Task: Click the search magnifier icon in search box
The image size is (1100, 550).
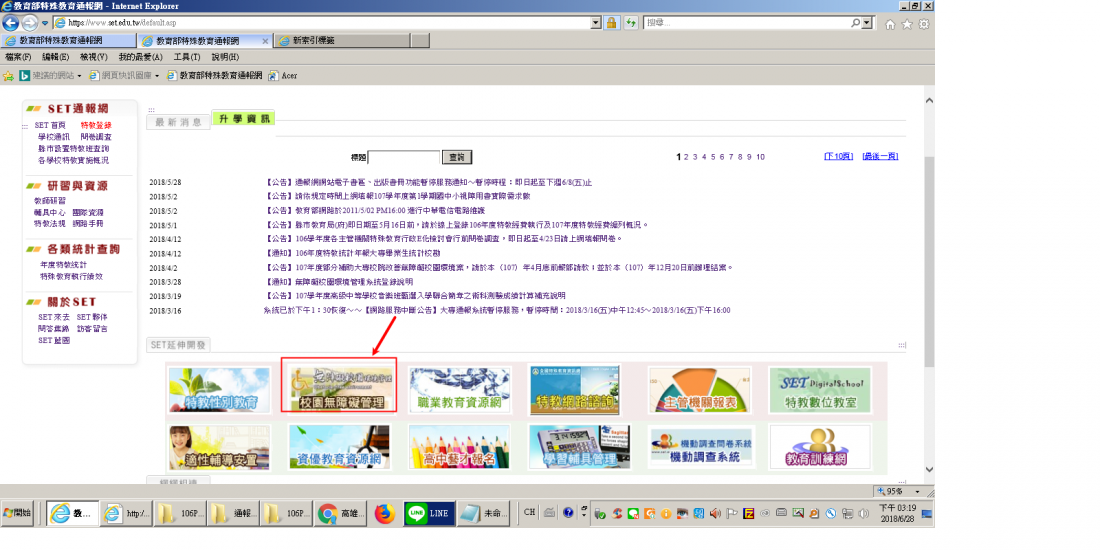Action: tap(856, 23)
